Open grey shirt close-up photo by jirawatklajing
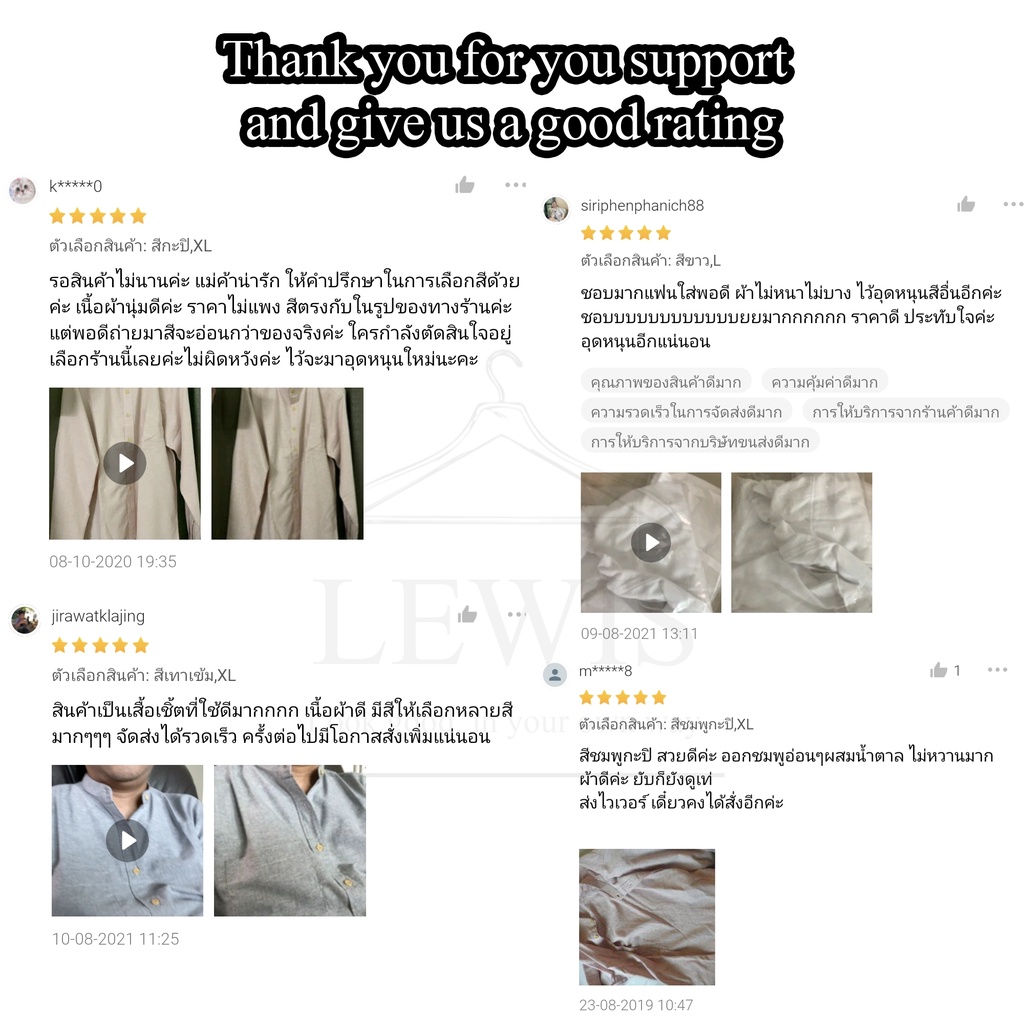 (x=290, y=840)
